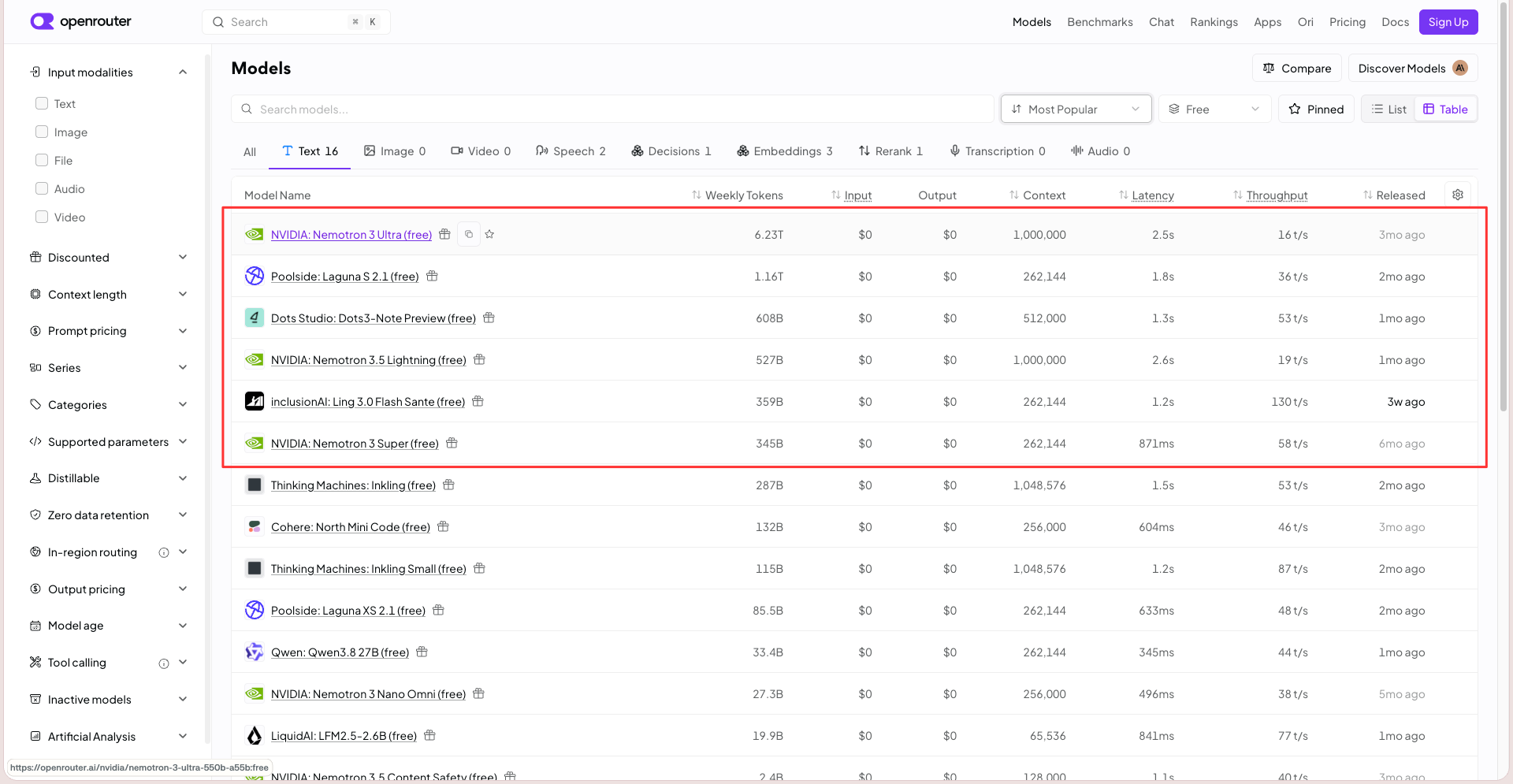The width and height of the screenshot is (1513, 784).
Task: Switch to List view
Action: [1388, 109]
